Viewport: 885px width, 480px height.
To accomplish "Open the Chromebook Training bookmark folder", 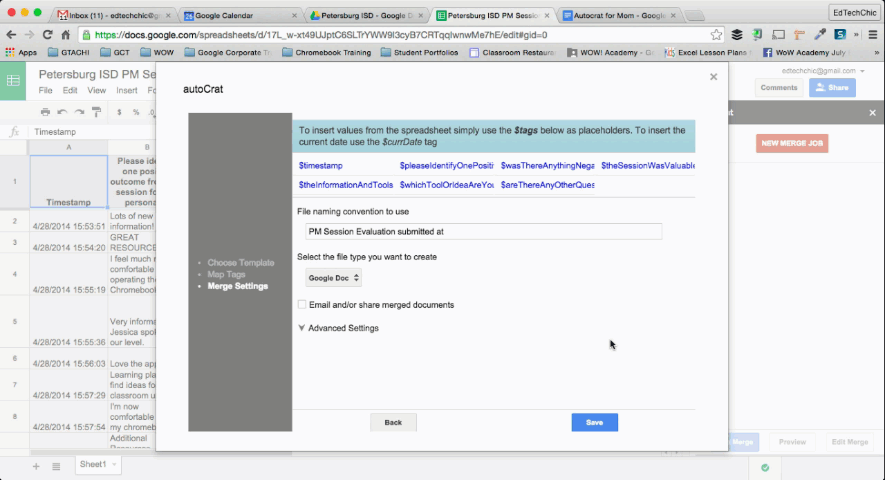I will 327,53.
